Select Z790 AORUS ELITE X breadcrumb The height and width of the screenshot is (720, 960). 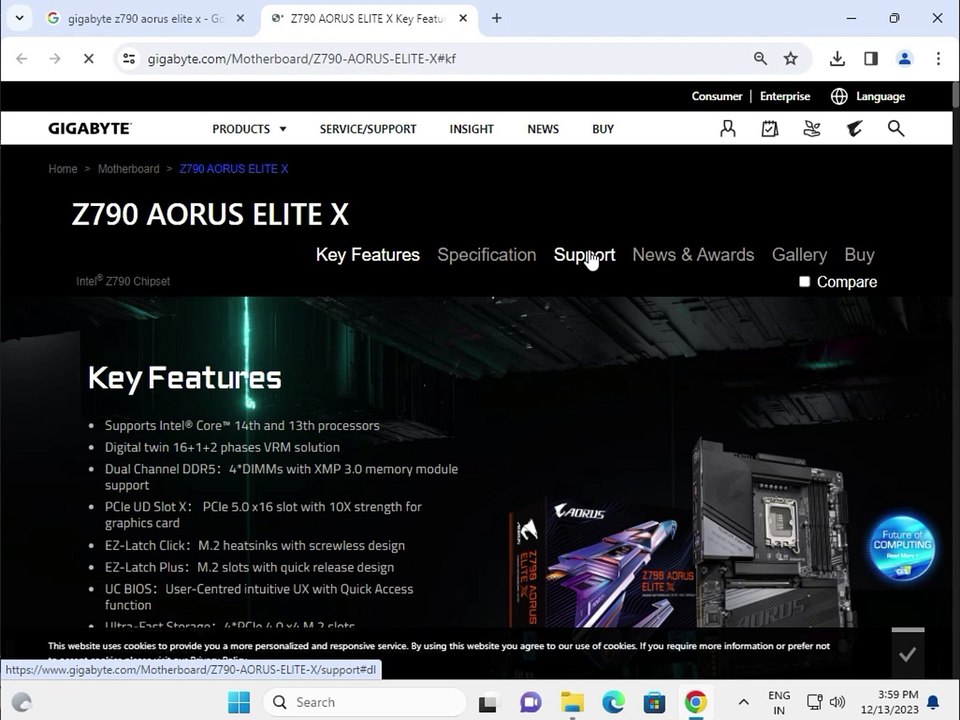(x=233, y=169)
